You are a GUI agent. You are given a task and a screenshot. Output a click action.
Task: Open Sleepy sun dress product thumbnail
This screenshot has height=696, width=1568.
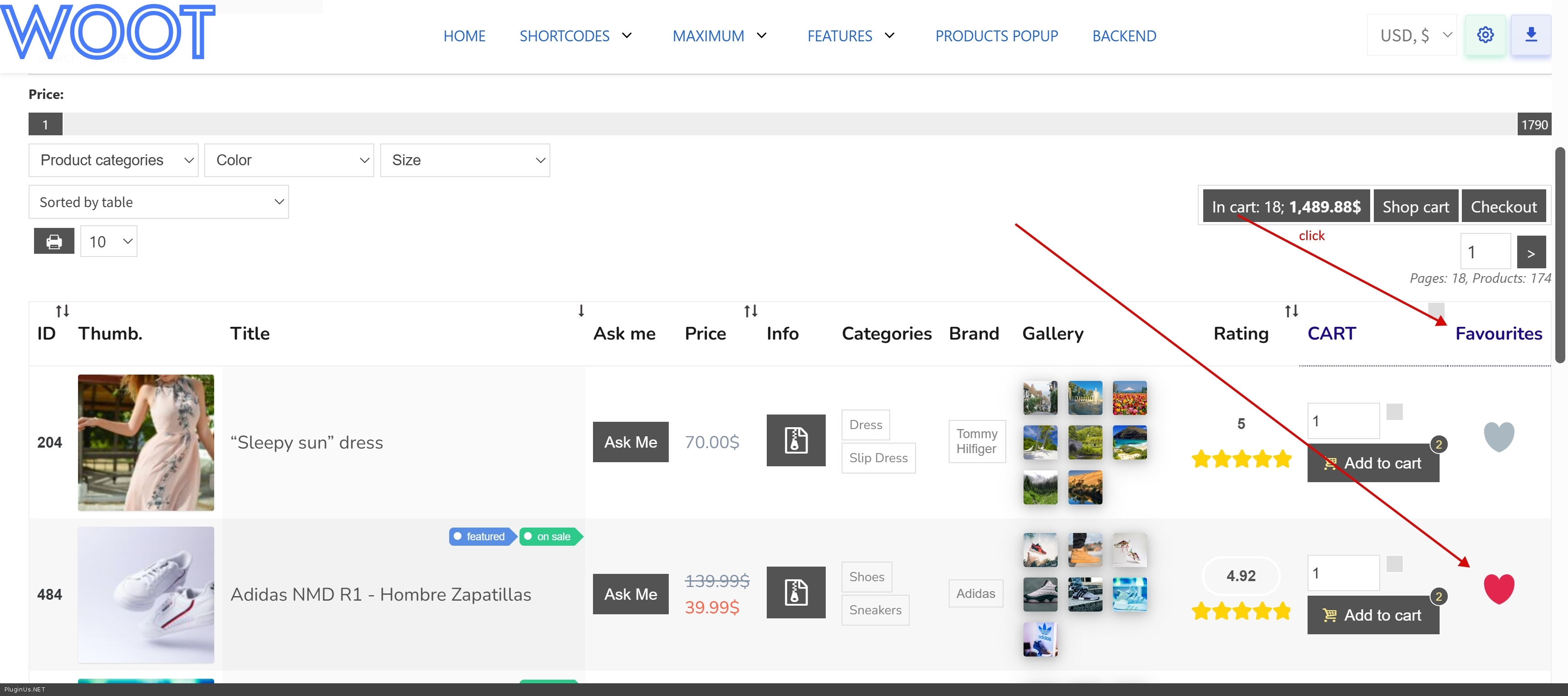[x=146, y=442]
